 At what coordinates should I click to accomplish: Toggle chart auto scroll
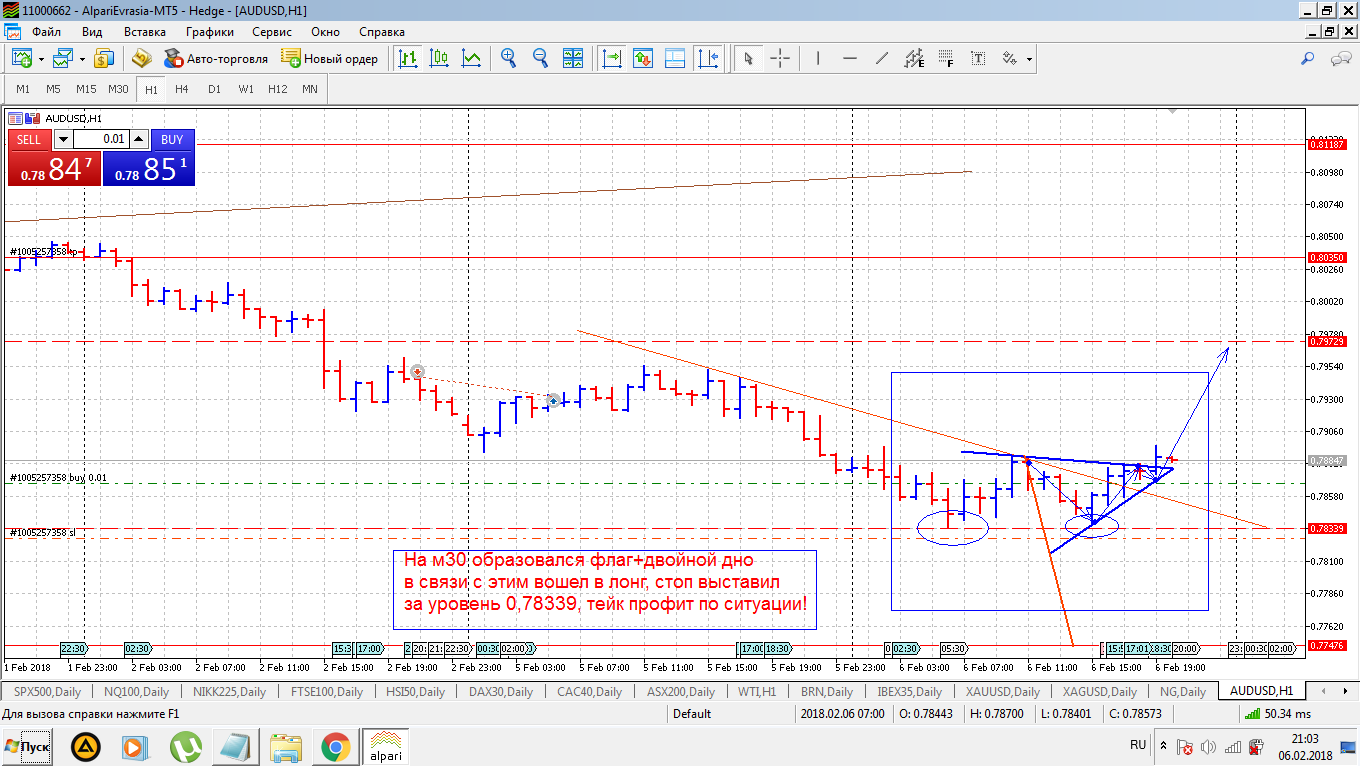click(611, 58)
